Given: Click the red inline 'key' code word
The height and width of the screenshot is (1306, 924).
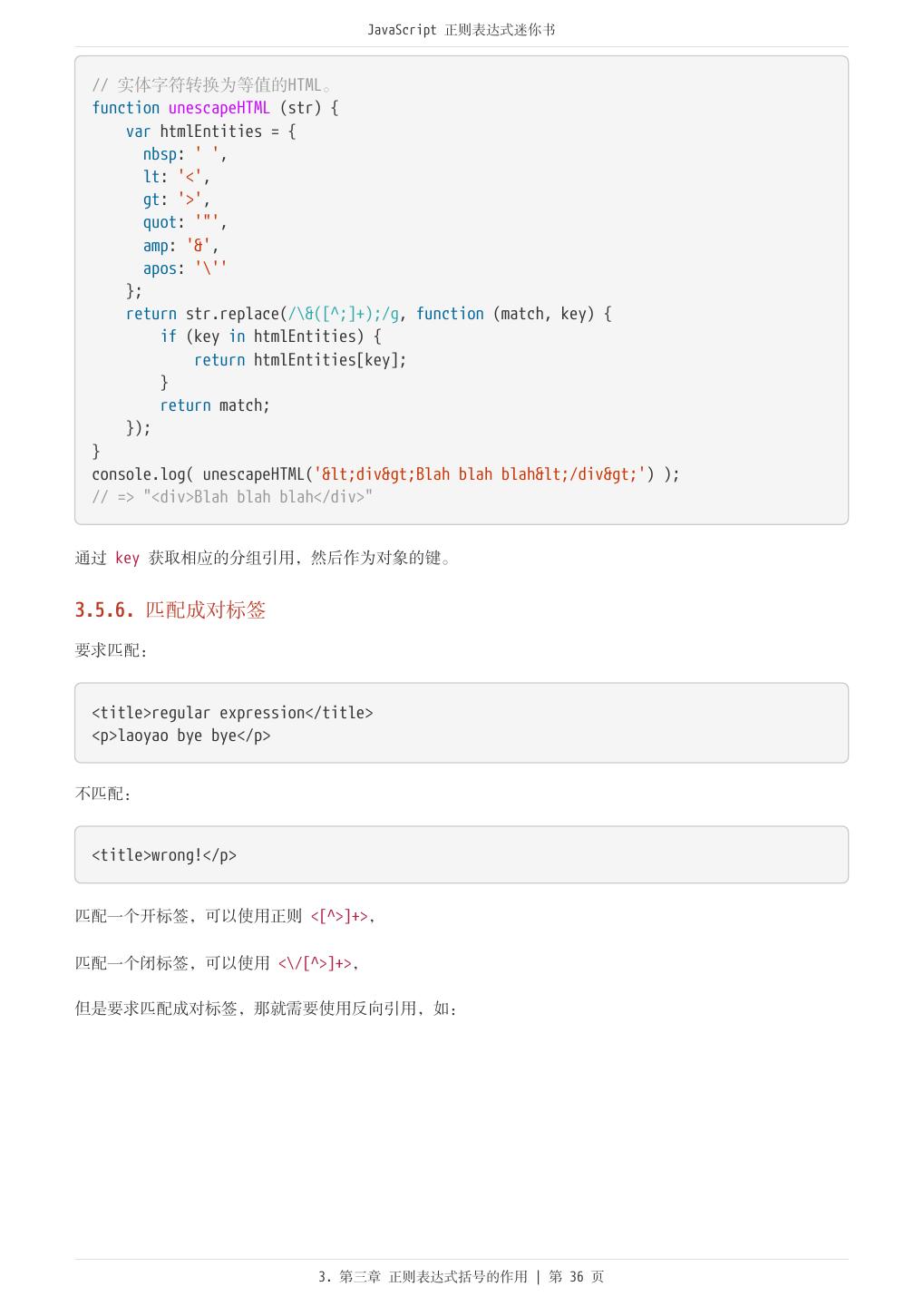Looking at the screenshot, I should (x=127, y=559).
